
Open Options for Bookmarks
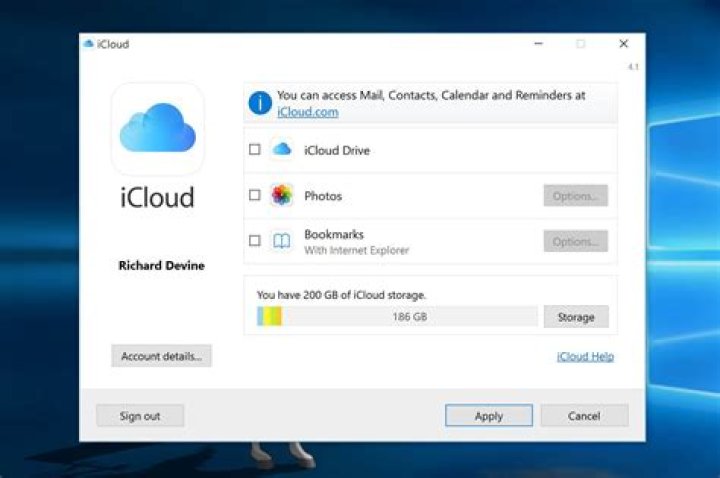click(x=575, y=241)
